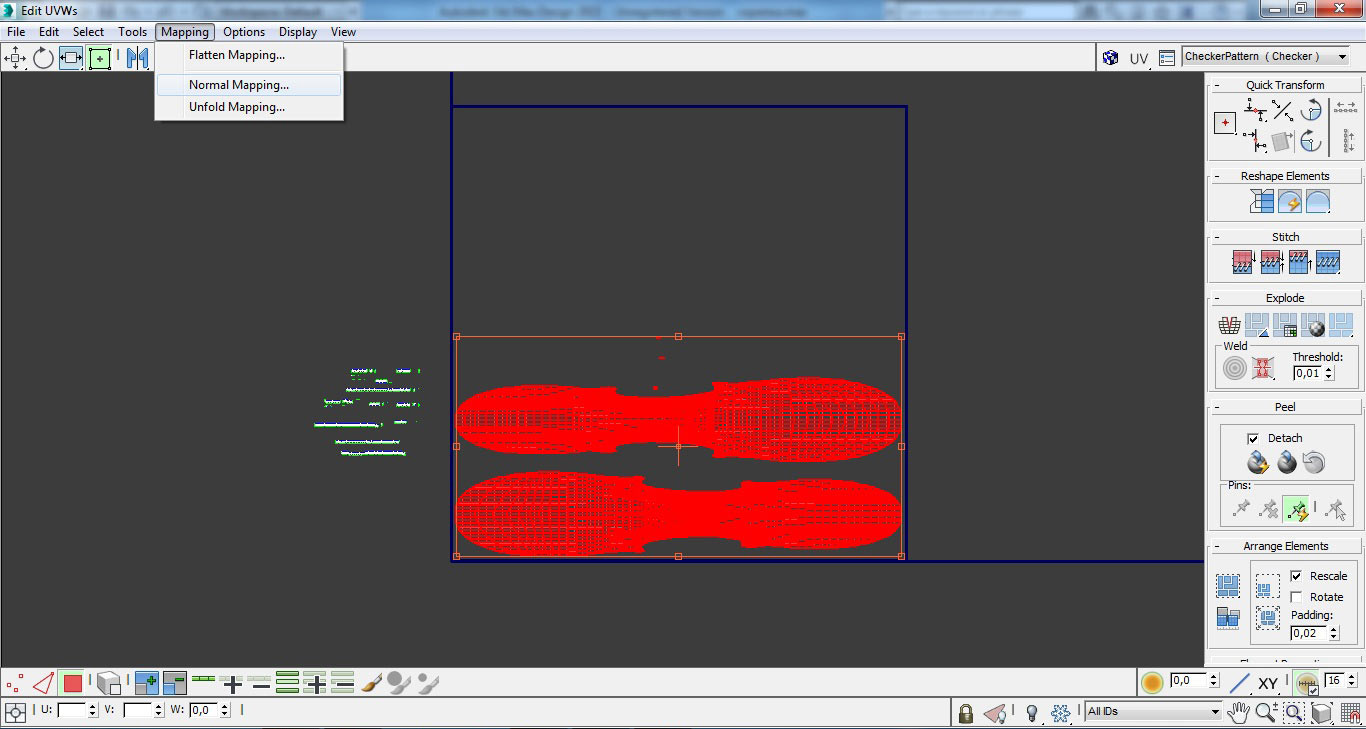Viewport: 1366px width, 729px height.
Task: Select the Move tool in top toolbar
Action: click(15, 58)
